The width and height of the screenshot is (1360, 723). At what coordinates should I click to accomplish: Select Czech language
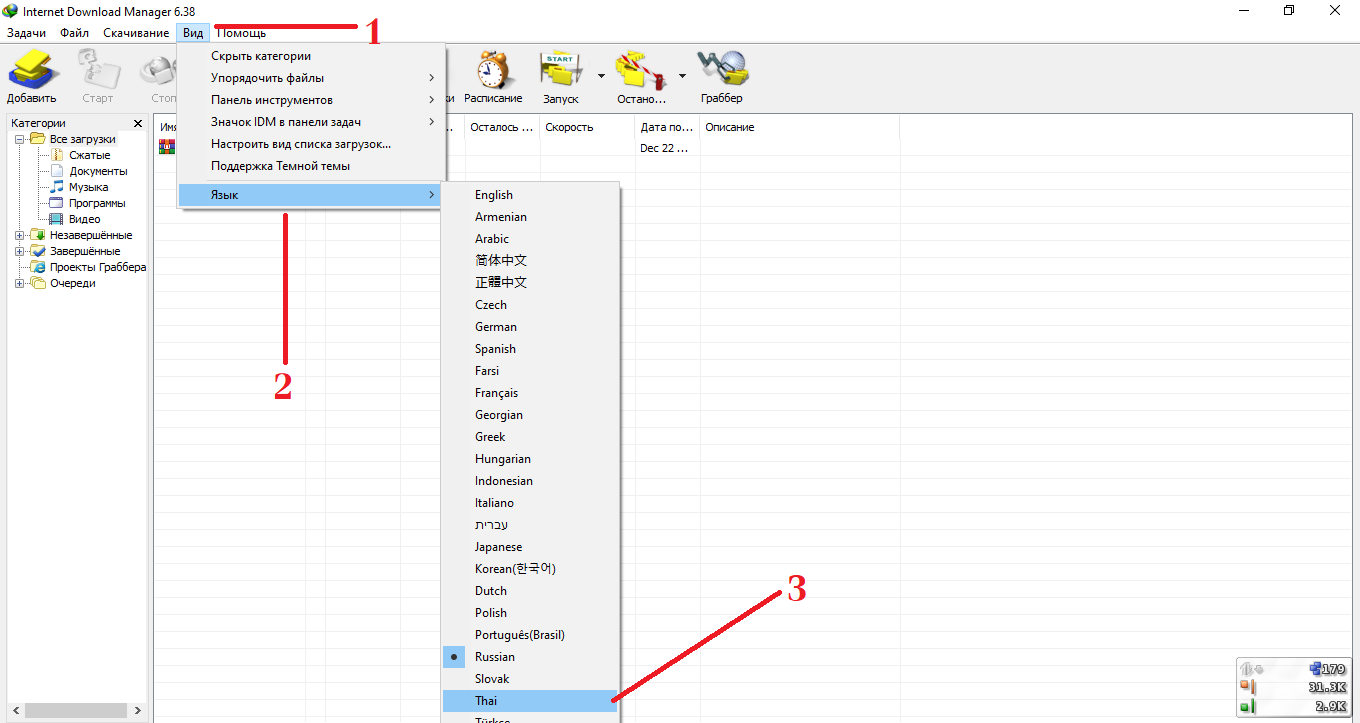click(x=531, y=305)
